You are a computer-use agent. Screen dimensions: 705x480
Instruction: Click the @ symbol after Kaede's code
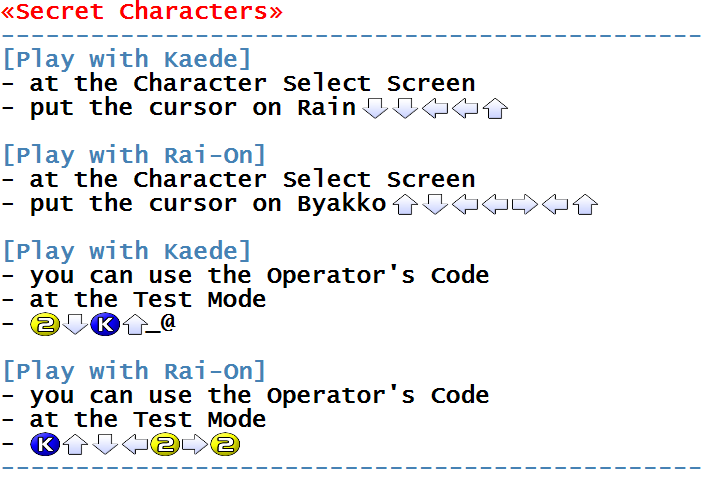tap(168, 322)
